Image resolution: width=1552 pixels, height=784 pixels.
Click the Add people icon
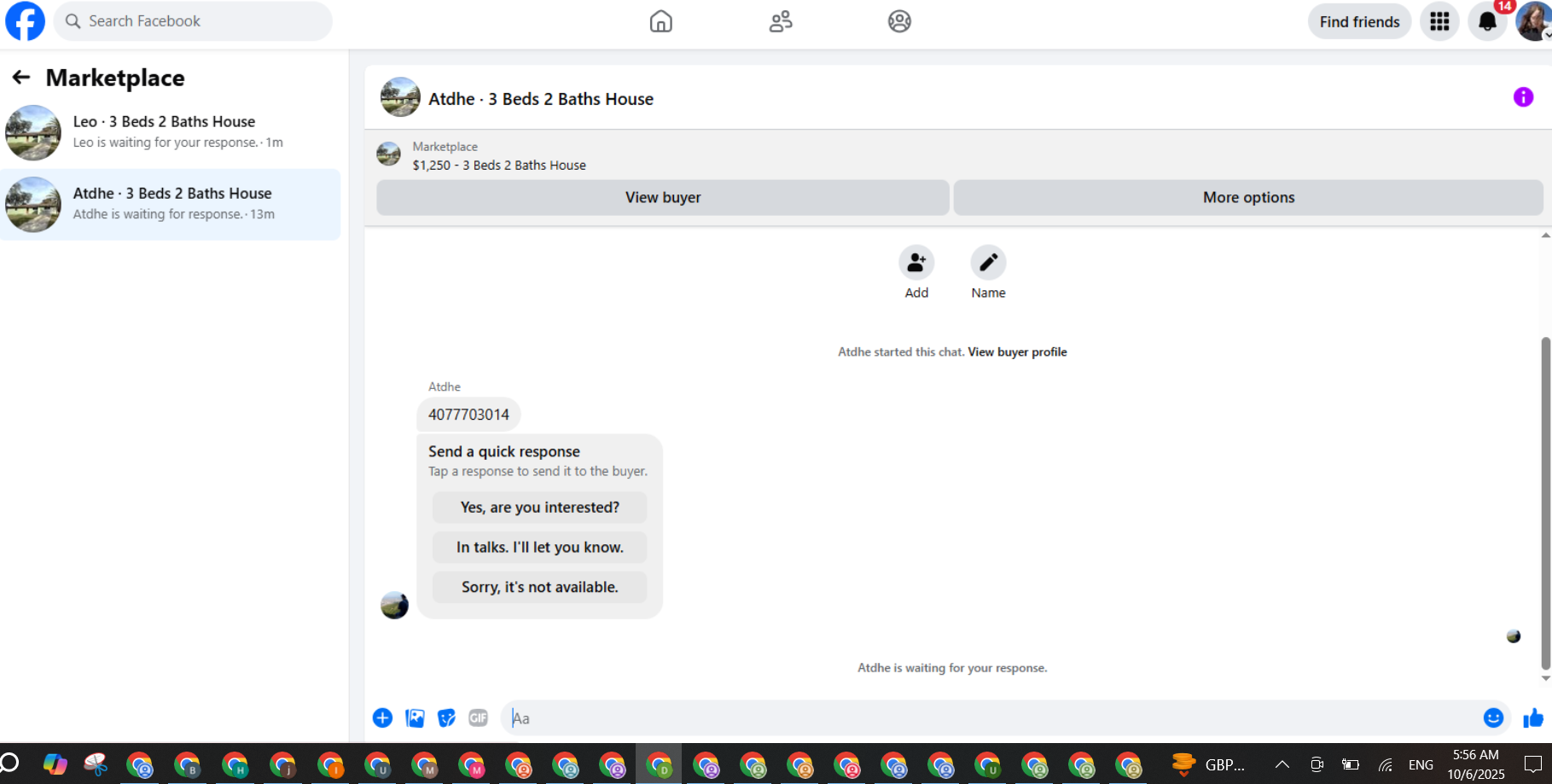click(x=916, y=263)
